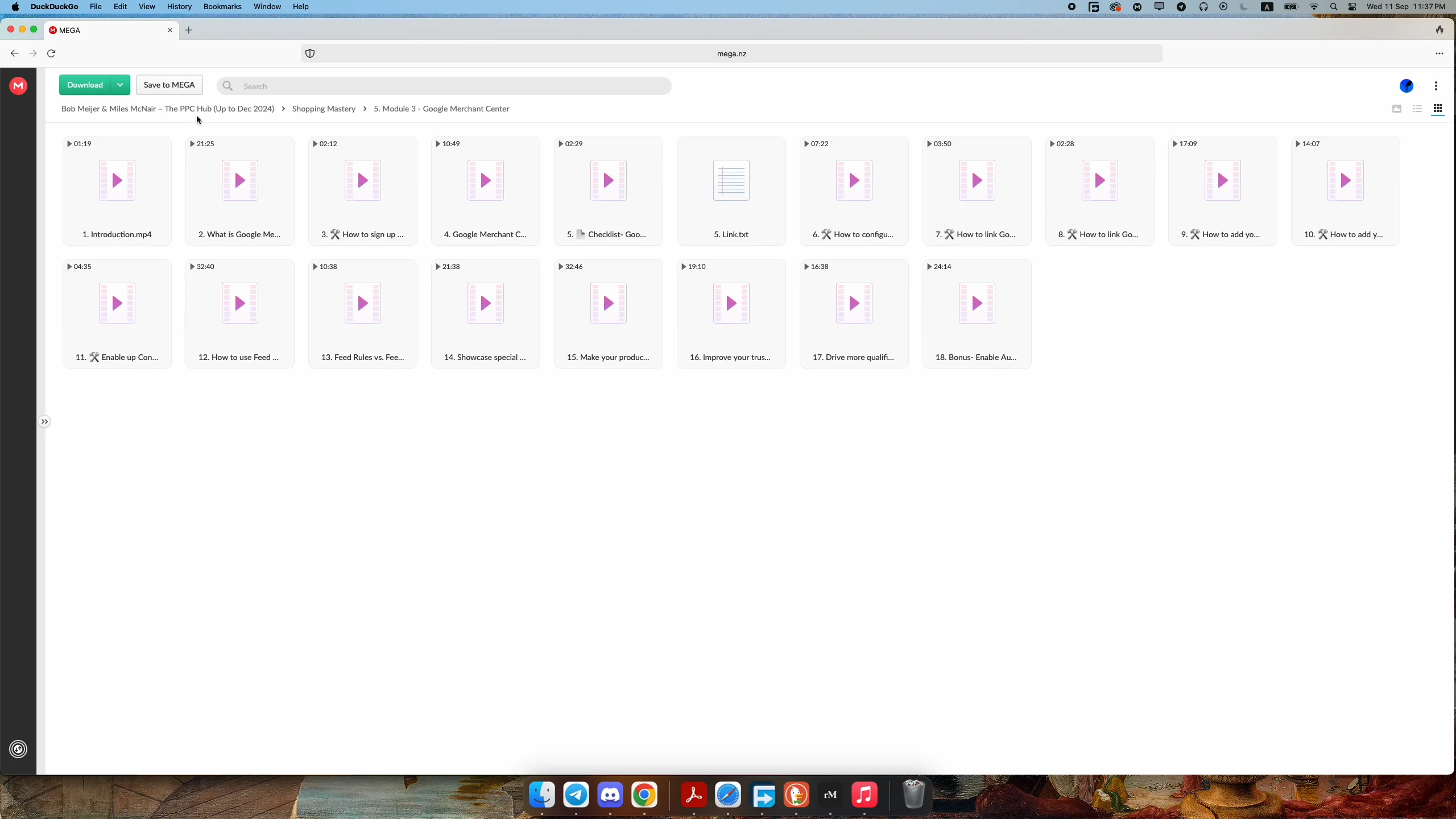Click the browser Fire button icon
1456x819 pixels.
click(1439, 30)
